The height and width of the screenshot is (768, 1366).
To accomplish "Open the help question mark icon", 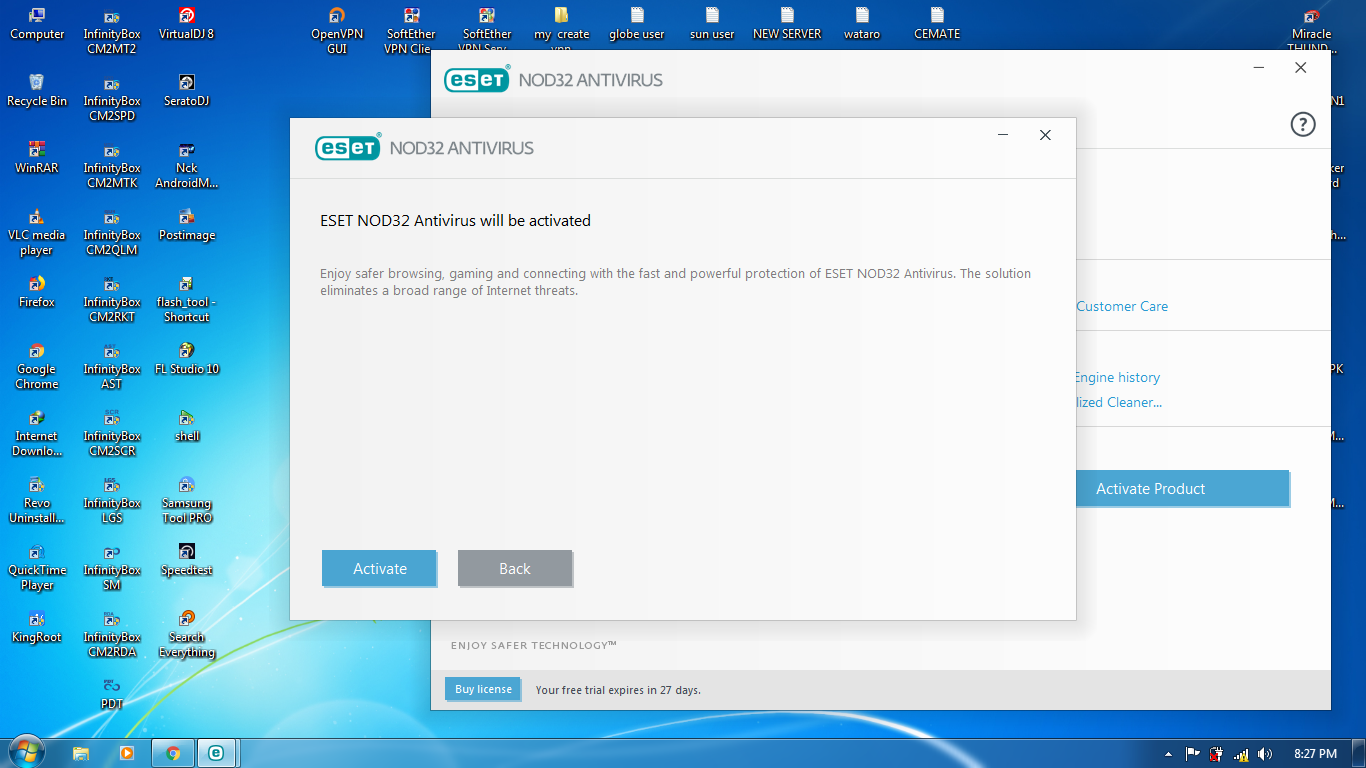I will tap(1303, 124).
